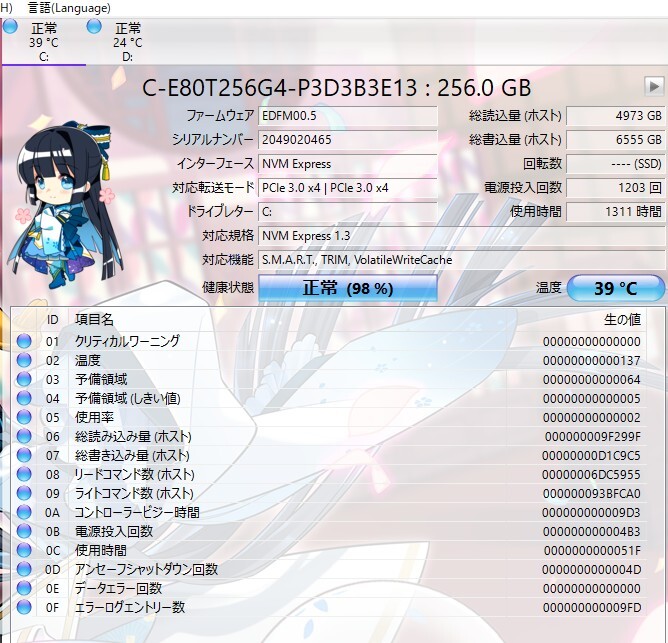
Task: Click the firmware field EDFM00.5
Action: coord(348,116)
